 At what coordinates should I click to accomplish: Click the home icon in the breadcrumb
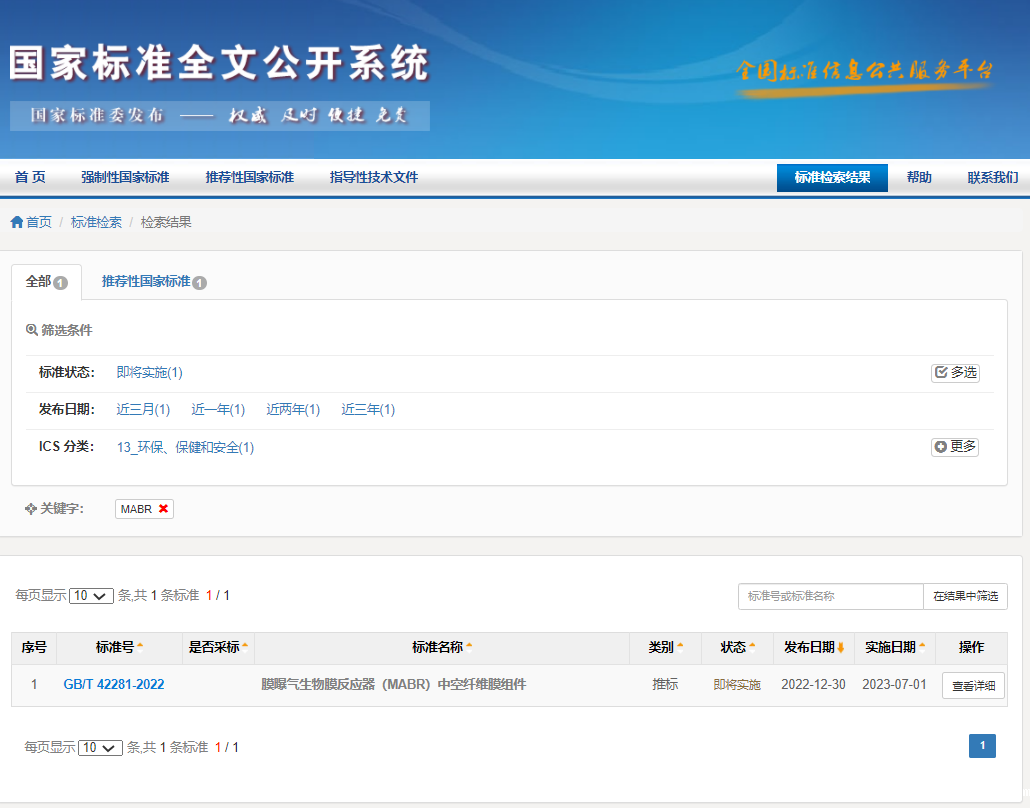tap(17, 222)
